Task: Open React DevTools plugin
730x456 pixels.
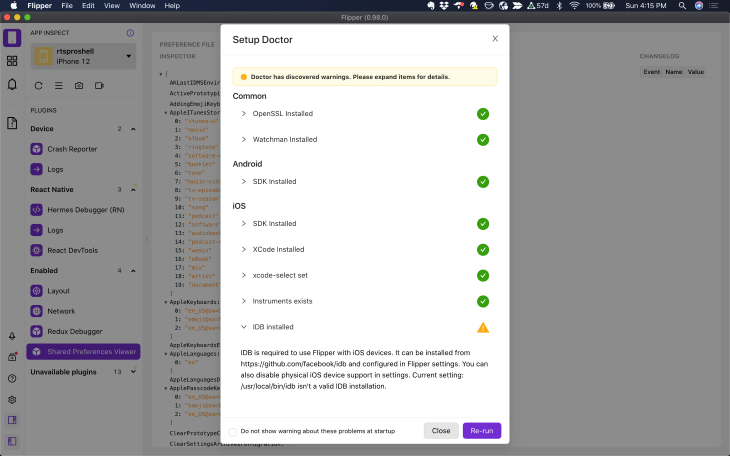Action: click(x=76, y=250)
